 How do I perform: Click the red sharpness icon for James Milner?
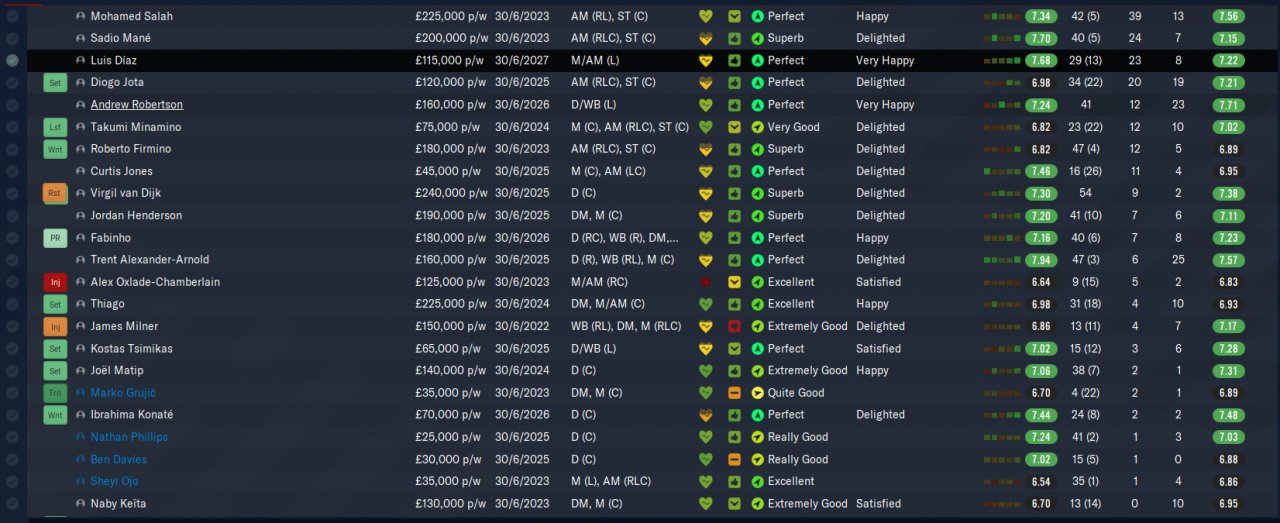pyautogui.click(x=734, y=326)
